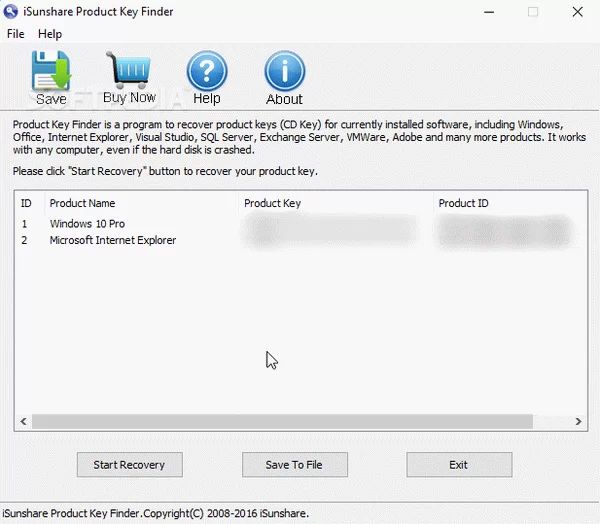The image size is (600, 524).
Task: Click the horizontal scrollbar right arrow
Action: tap(579, 423)
